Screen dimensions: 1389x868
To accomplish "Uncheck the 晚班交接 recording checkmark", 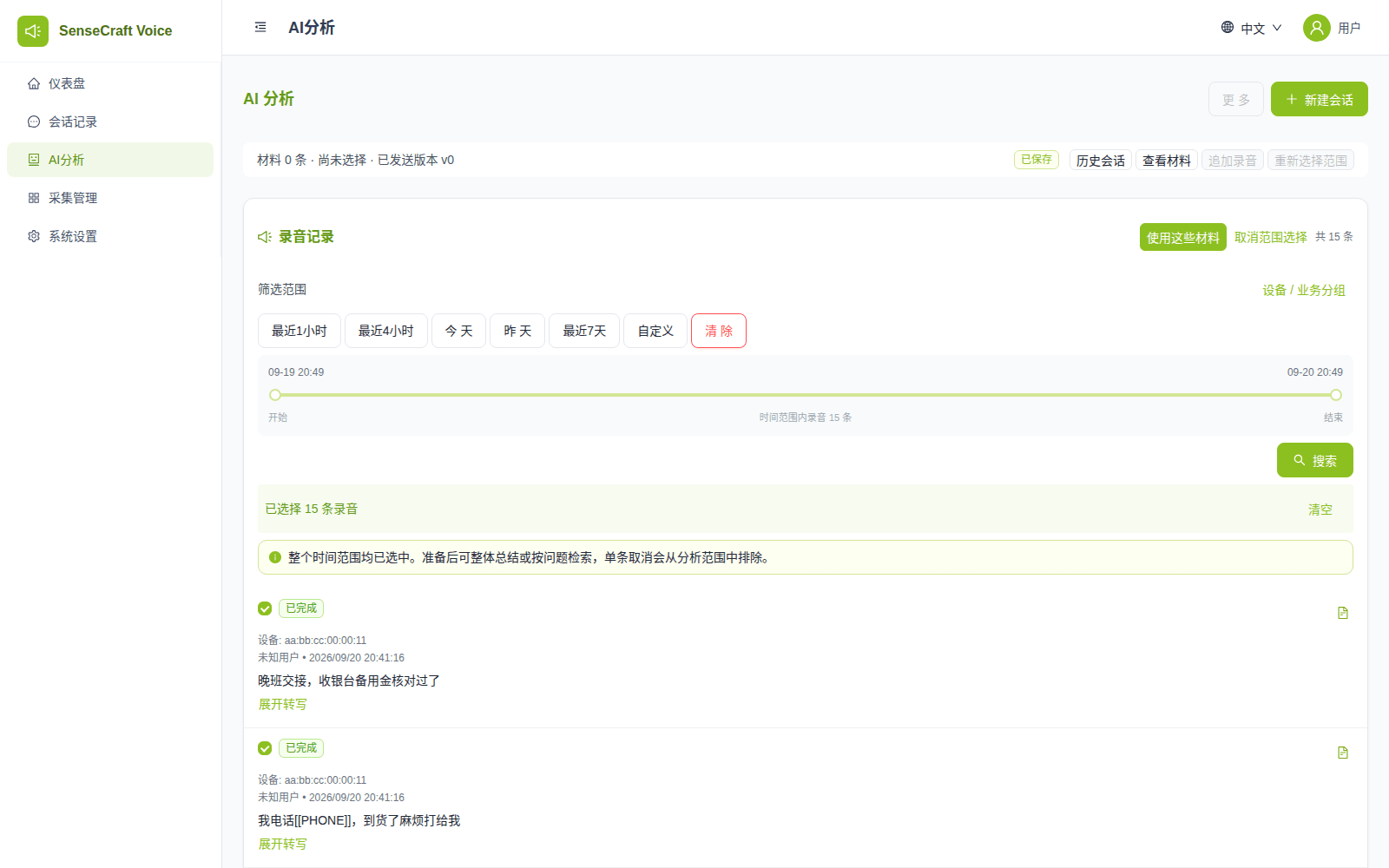I will (265, 608).
